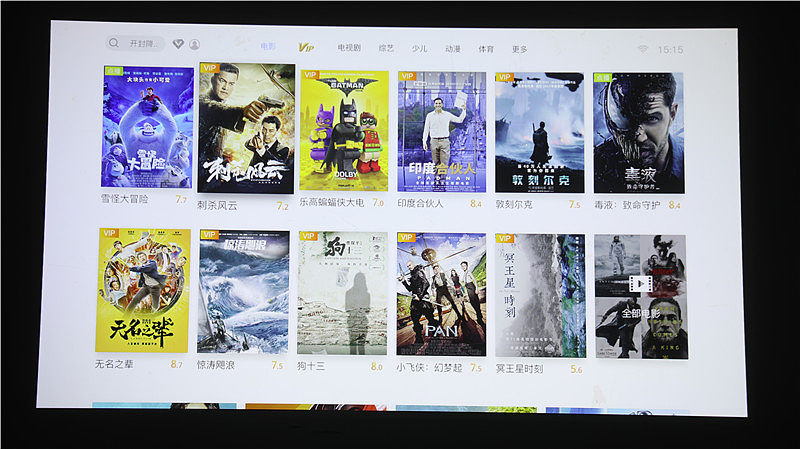800x449 pixels.
Task: Switch to the 电视剧 tab
Action: (x=349, y=47)
